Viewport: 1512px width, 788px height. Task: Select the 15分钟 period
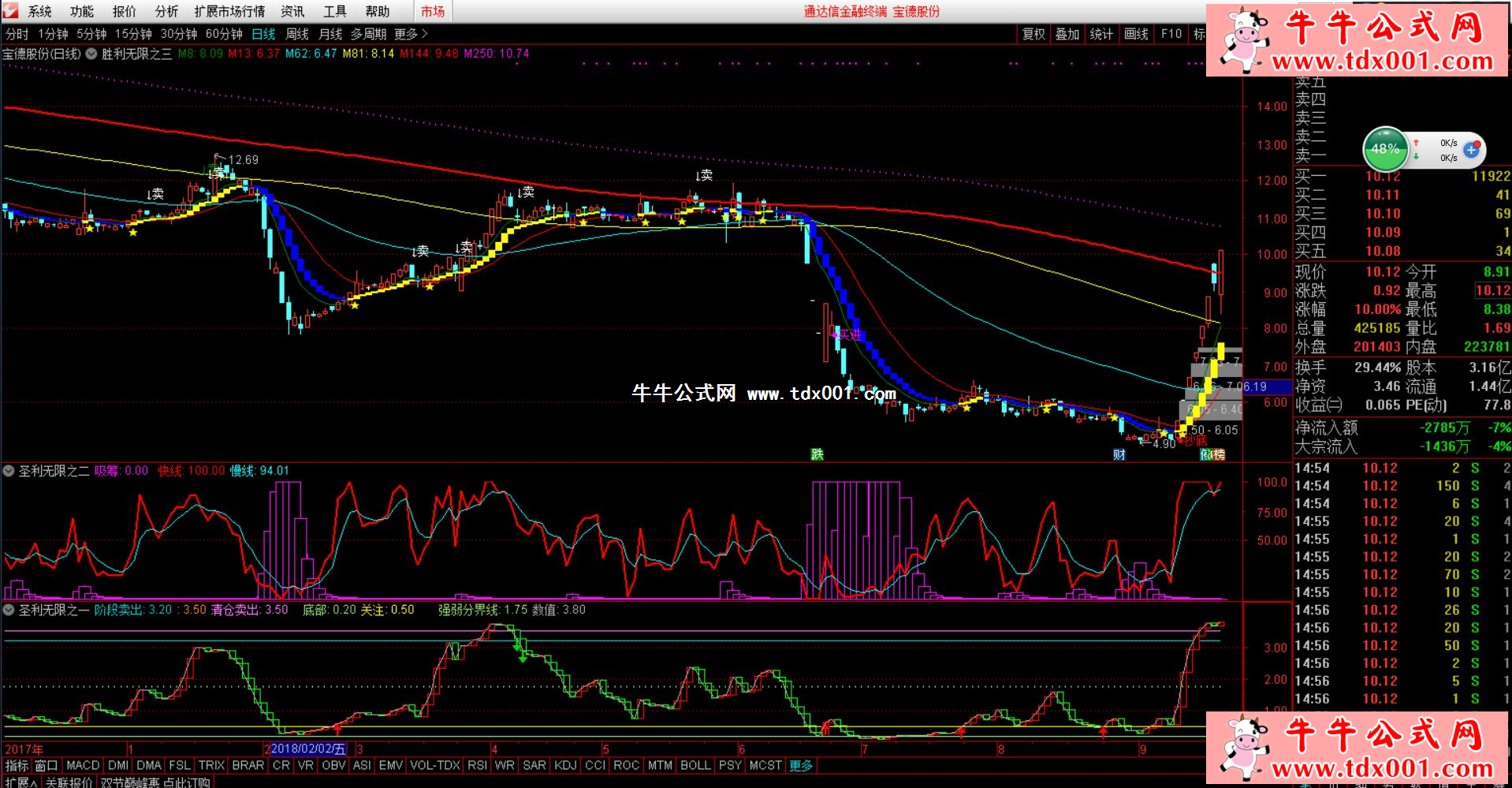(133, 34)
